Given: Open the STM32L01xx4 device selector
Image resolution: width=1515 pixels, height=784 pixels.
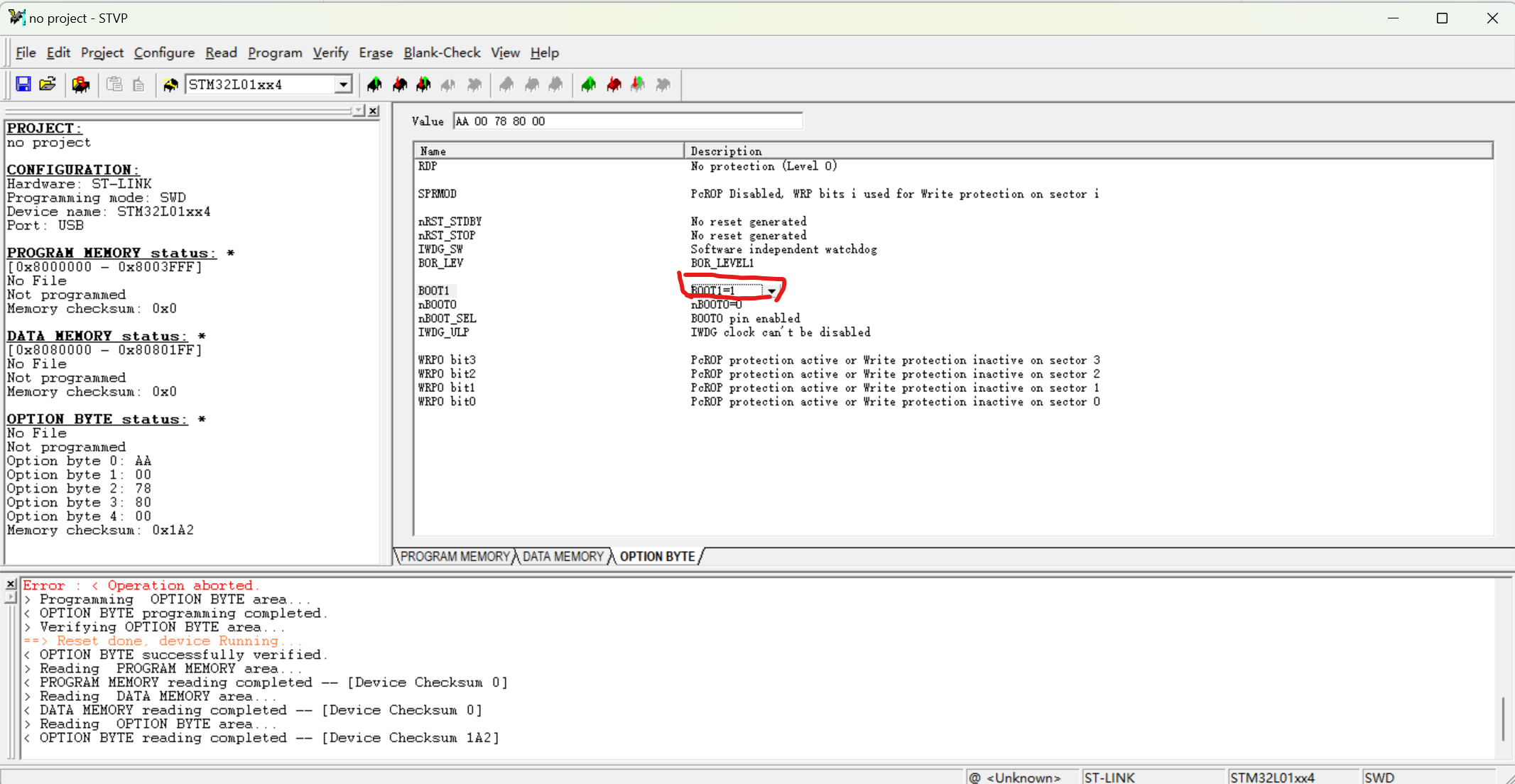Looking at the screenshot, I should tap(344, 84).
